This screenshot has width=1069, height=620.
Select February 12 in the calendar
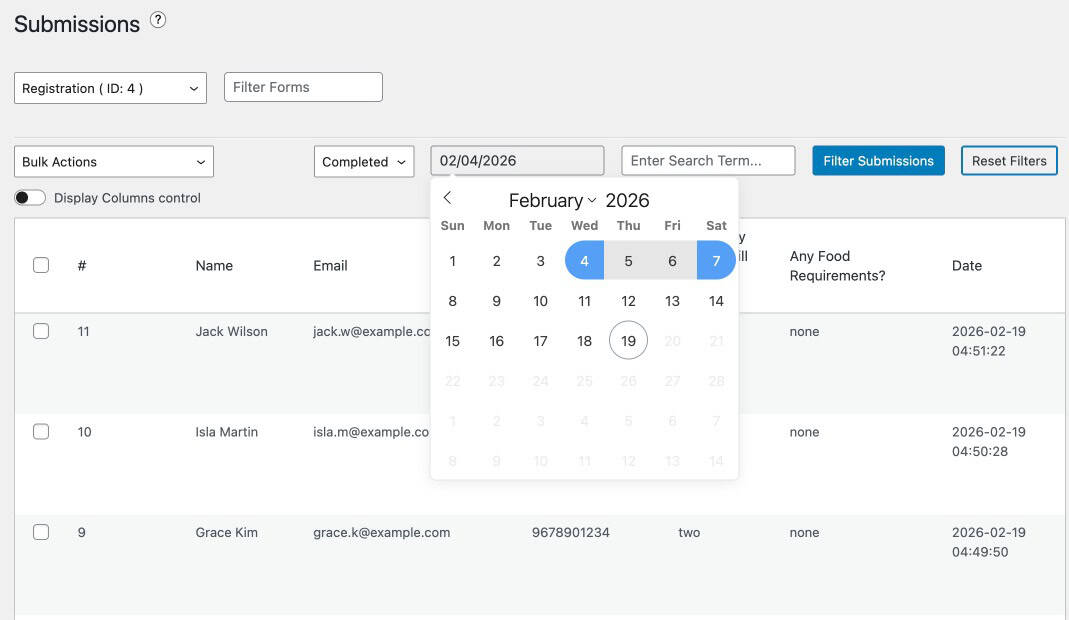629,301
